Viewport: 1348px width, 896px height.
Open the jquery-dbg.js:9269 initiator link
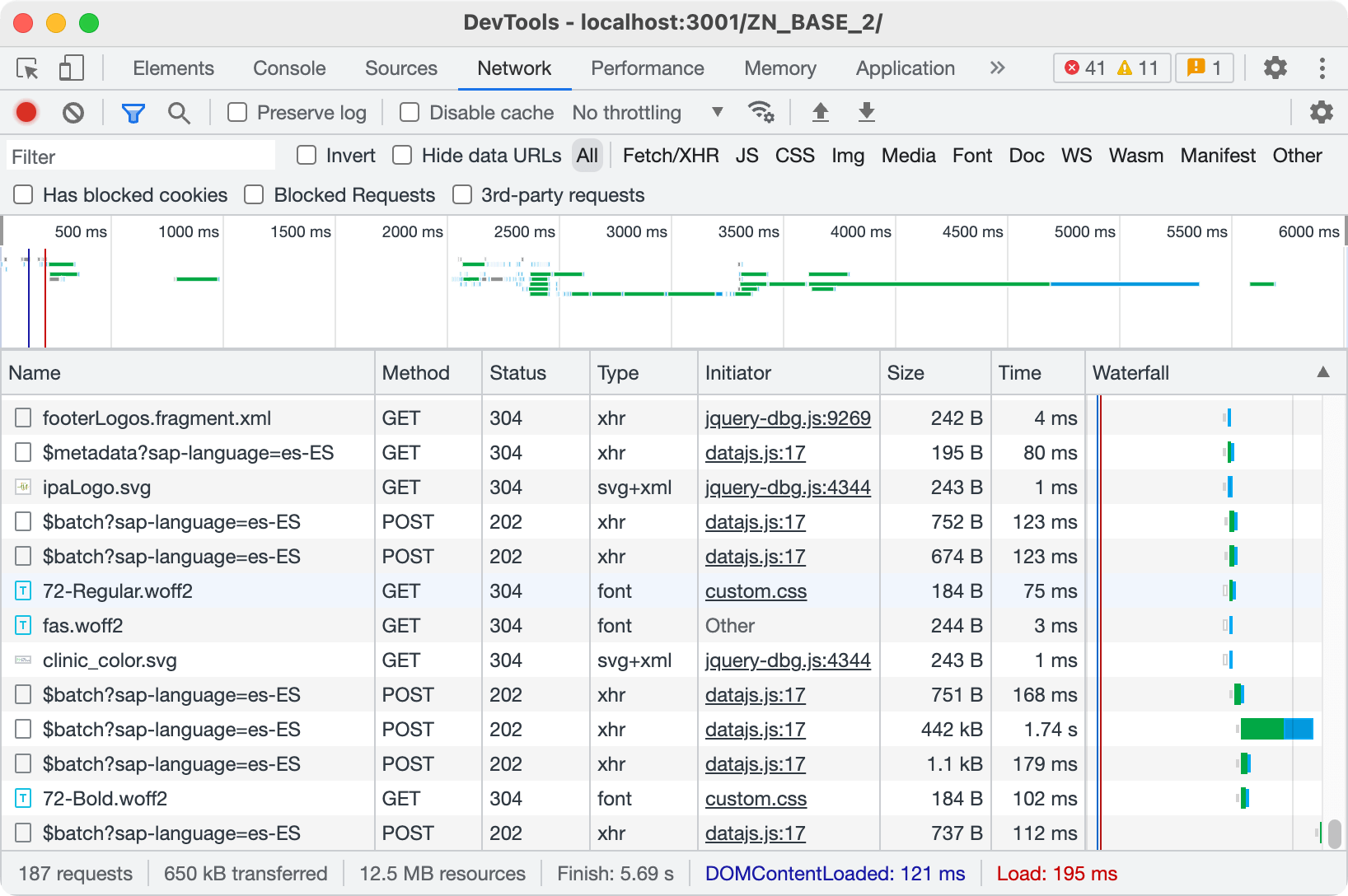point(787,418)
